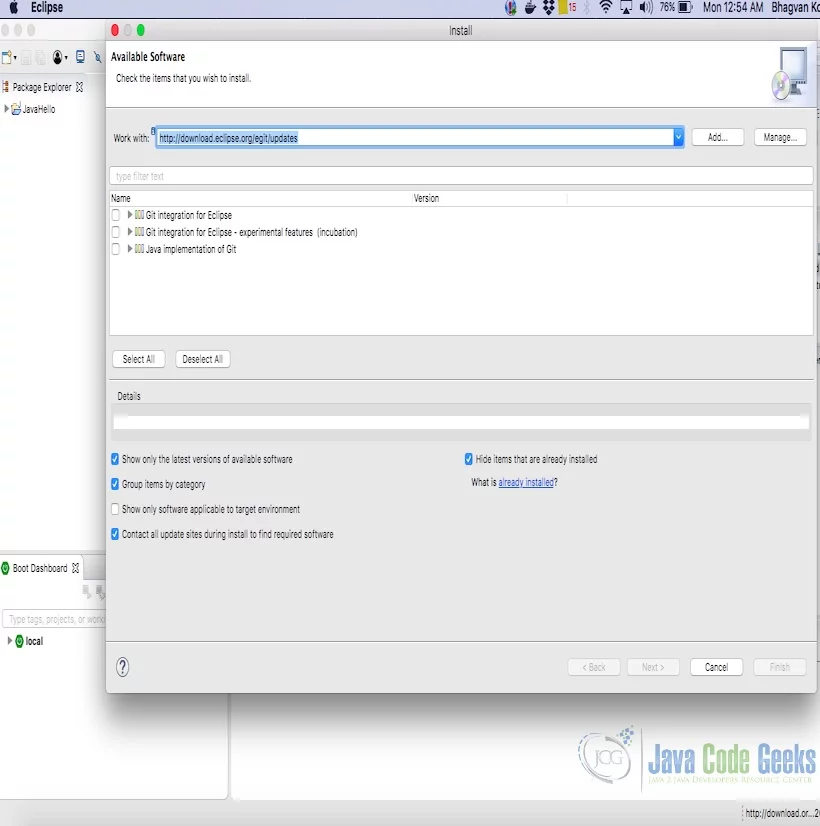The width and height of the screenshot is (820, 826).
Task: Expand the local node in Boot Dashboard
Action: (9, 641)
